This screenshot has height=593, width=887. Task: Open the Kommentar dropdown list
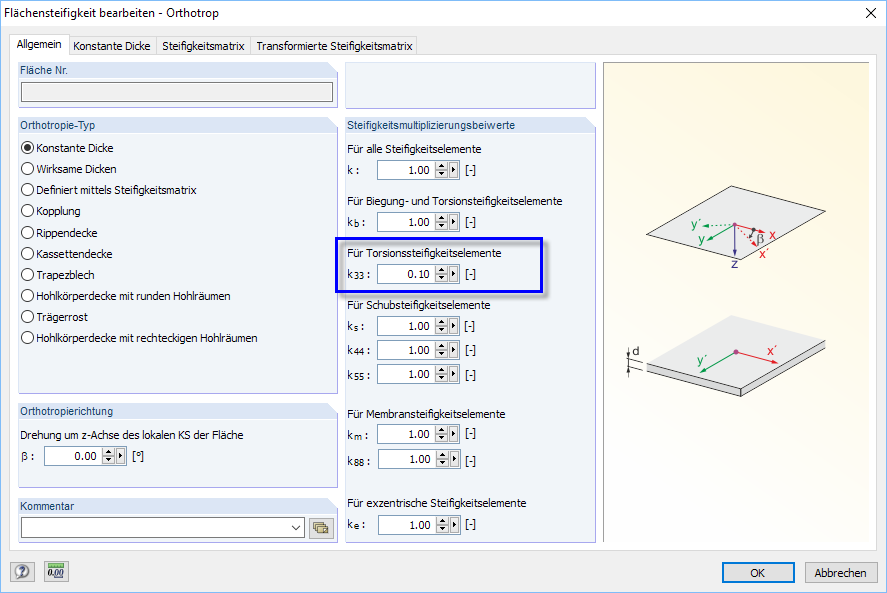pos(296,527)
